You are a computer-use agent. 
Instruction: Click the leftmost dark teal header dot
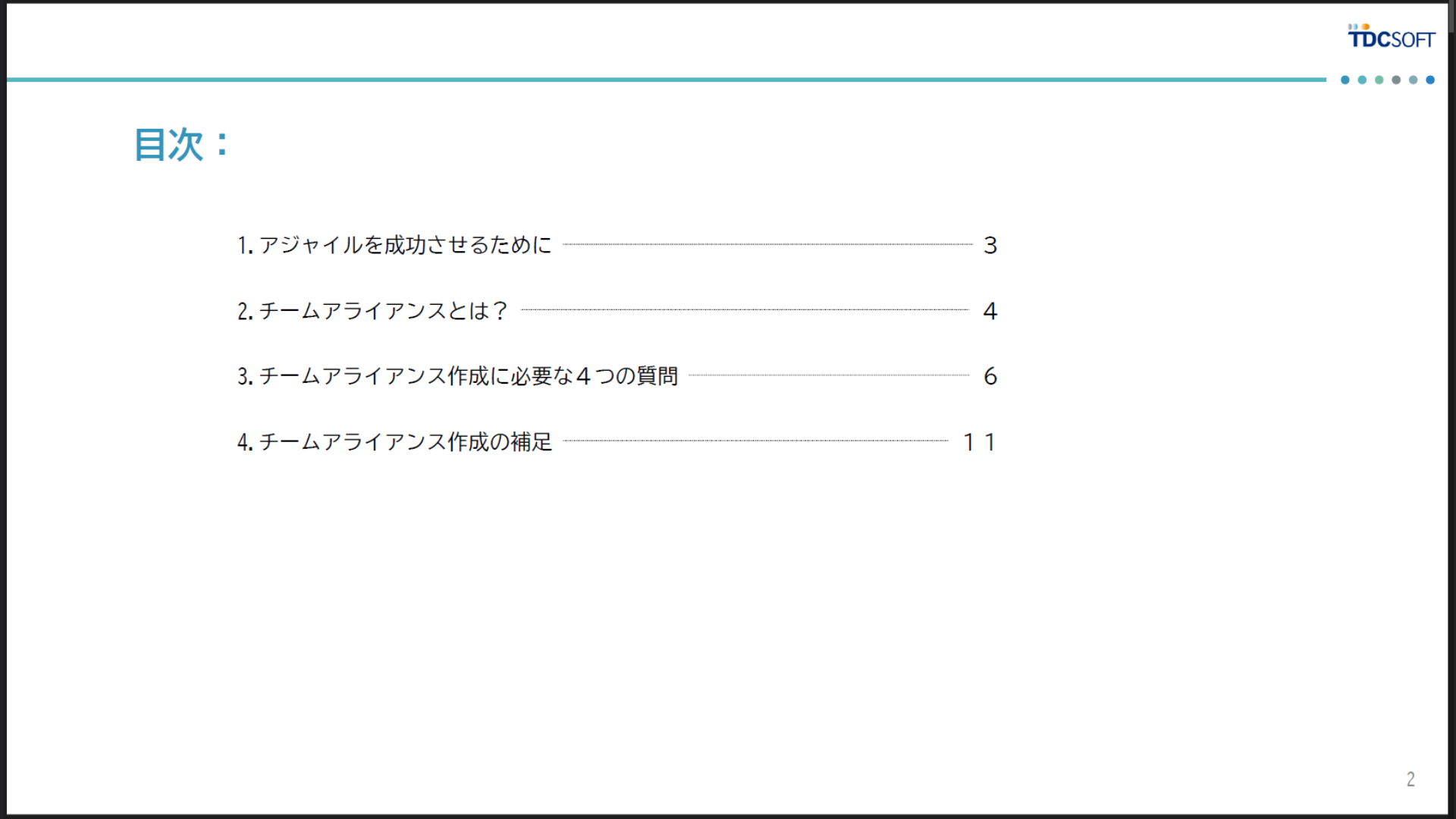1345,80
